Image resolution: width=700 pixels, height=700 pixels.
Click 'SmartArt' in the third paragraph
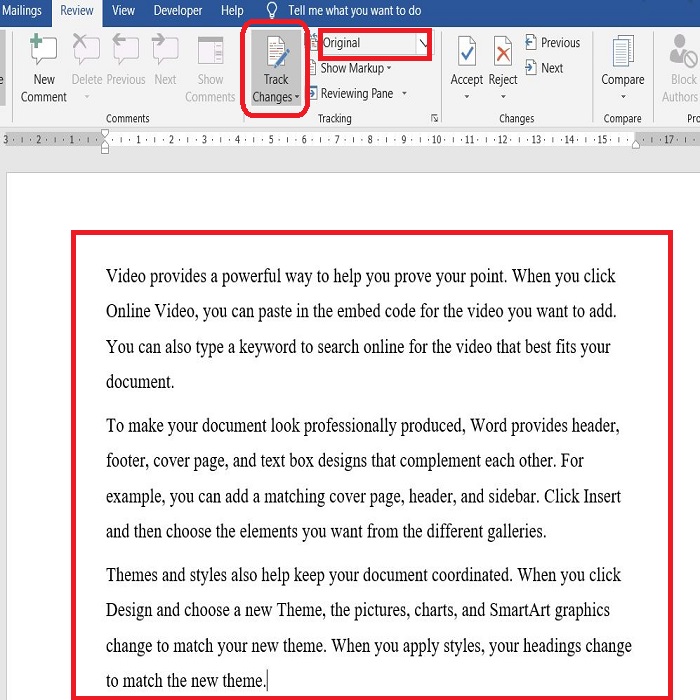tap(520, 610)
